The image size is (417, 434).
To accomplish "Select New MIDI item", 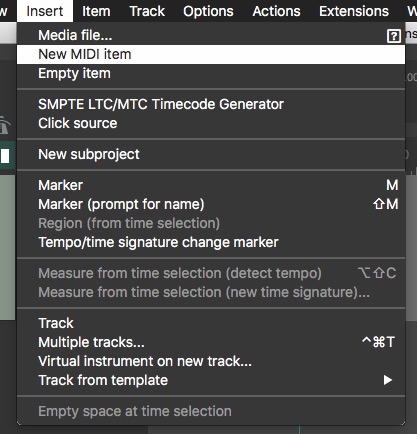I will tap(211, 54).
